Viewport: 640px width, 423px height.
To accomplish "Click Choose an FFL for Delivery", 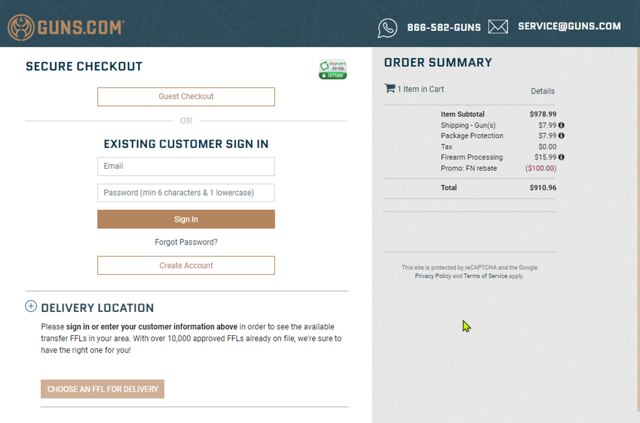I will coord(102,389).
